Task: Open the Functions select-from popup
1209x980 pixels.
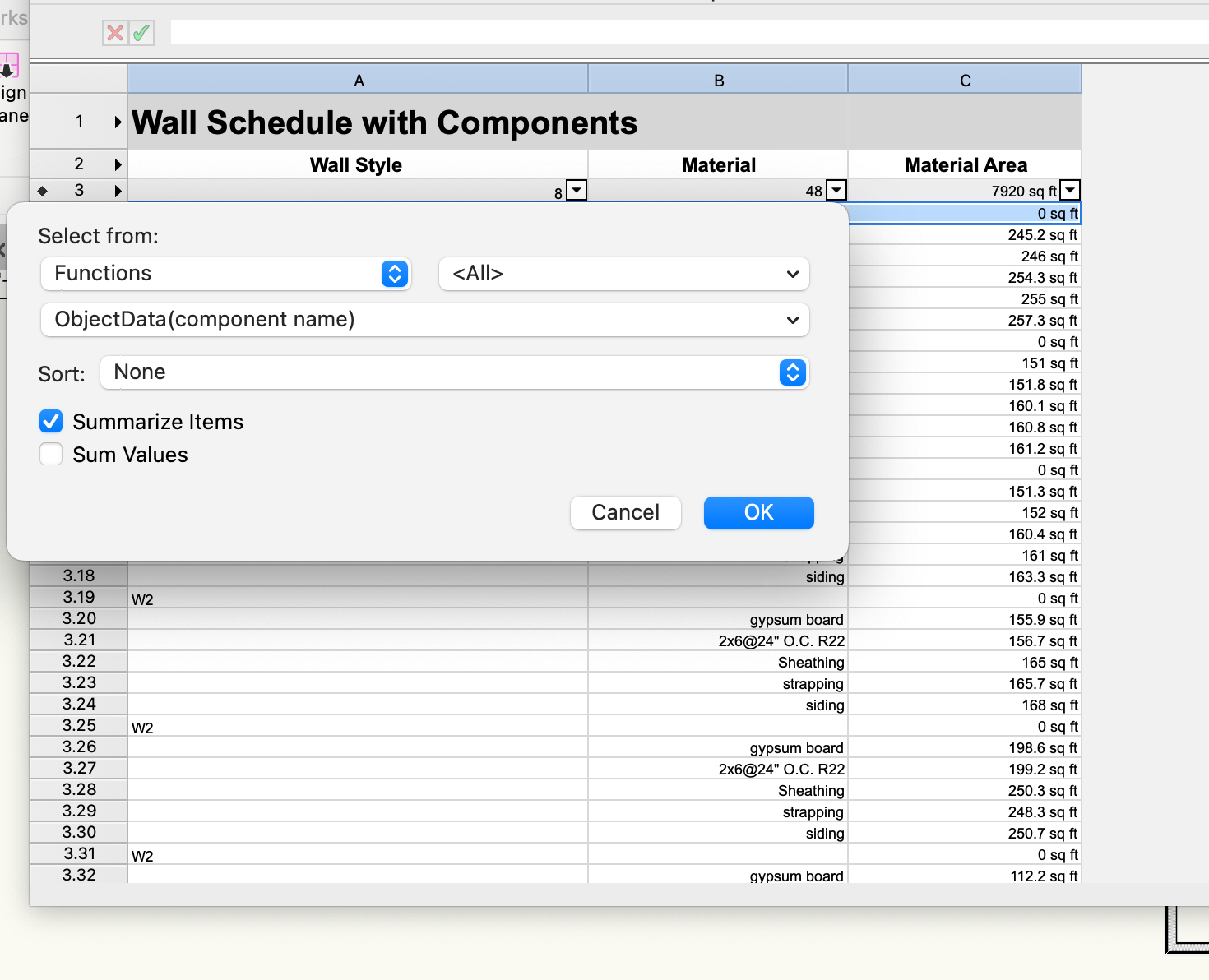Action: [x=225, y=274]
